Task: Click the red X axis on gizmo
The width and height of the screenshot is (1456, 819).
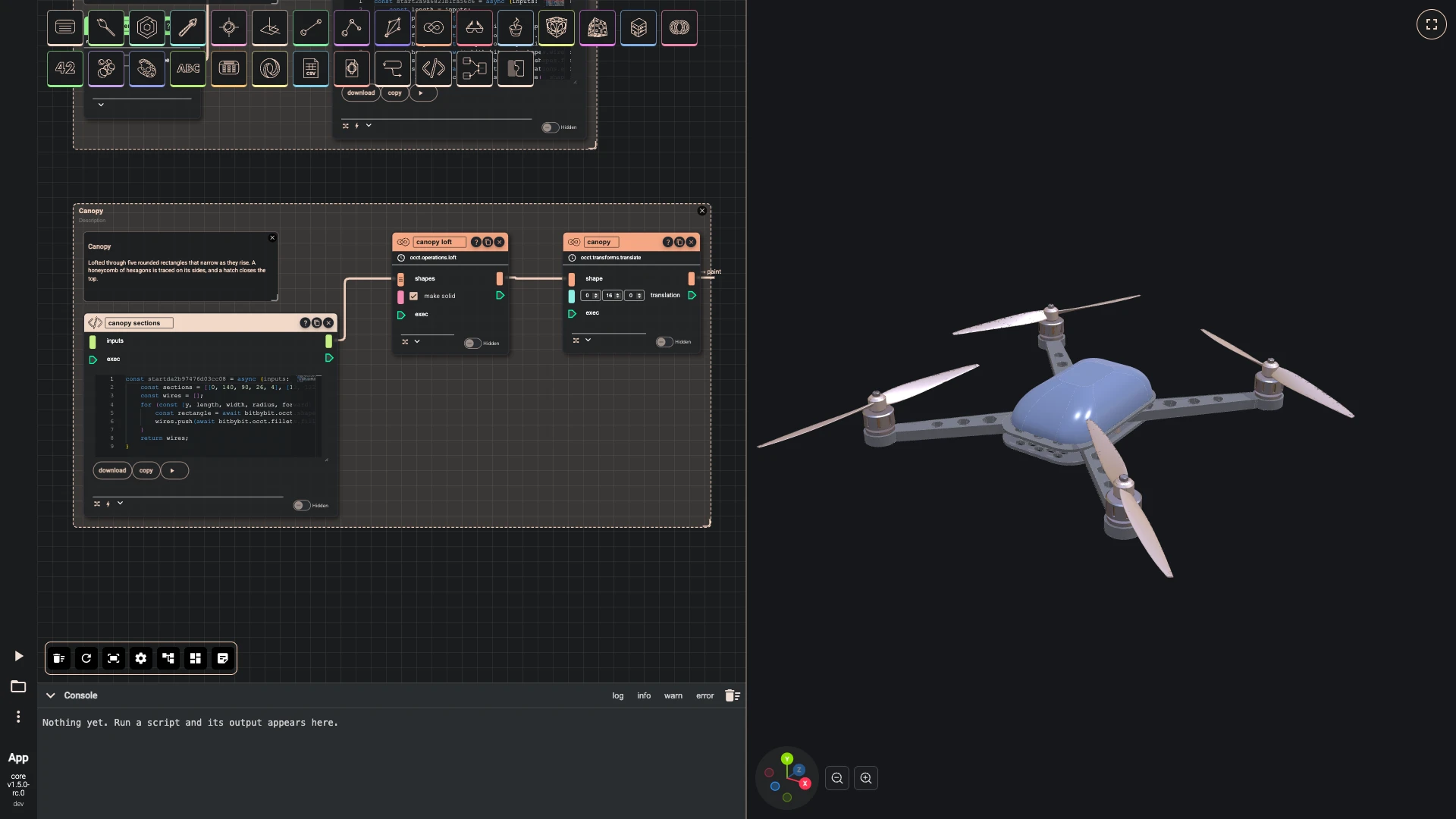Action: 805,783
